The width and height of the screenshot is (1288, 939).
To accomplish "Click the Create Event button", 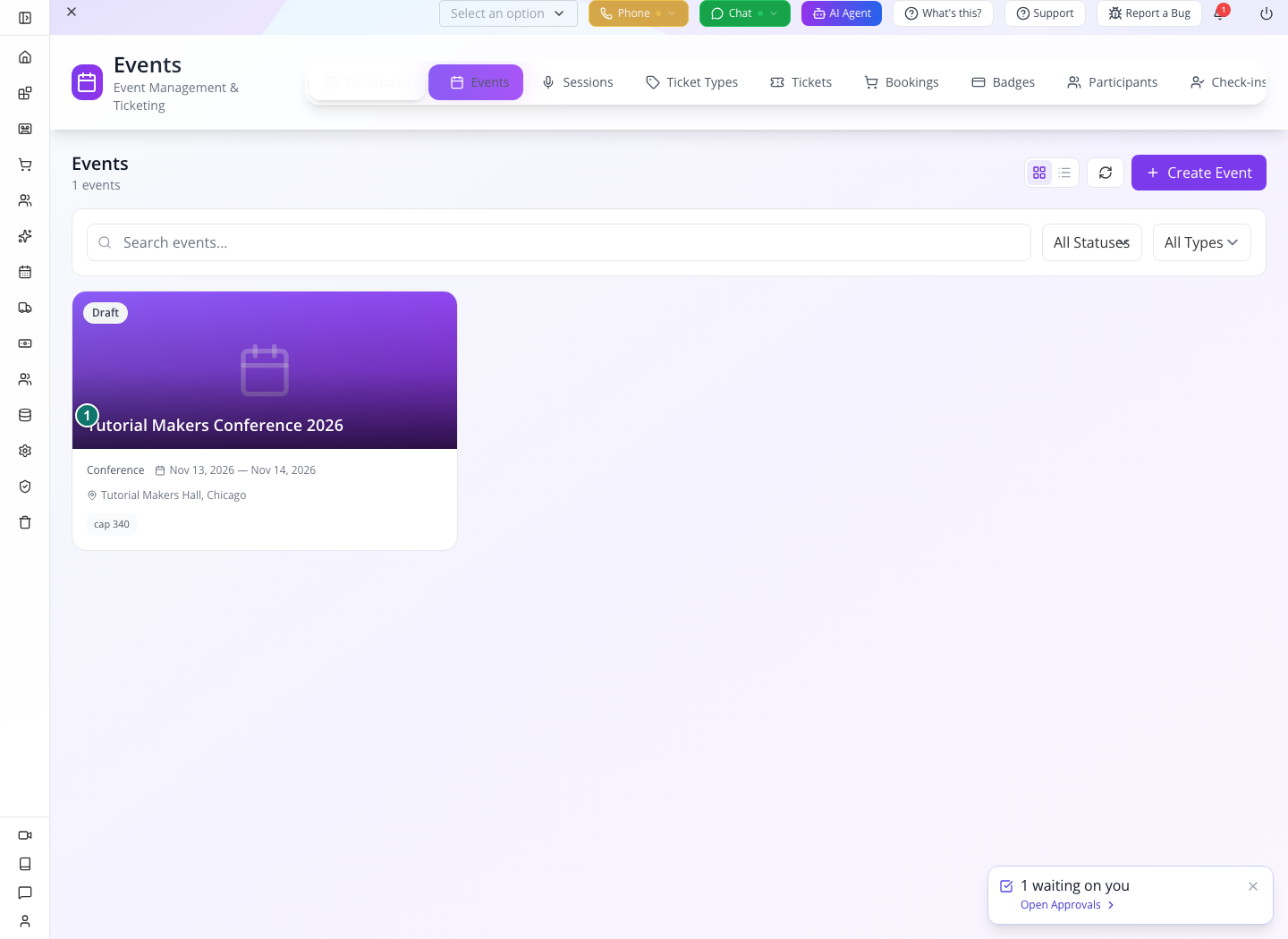I will pos(1199,173).
